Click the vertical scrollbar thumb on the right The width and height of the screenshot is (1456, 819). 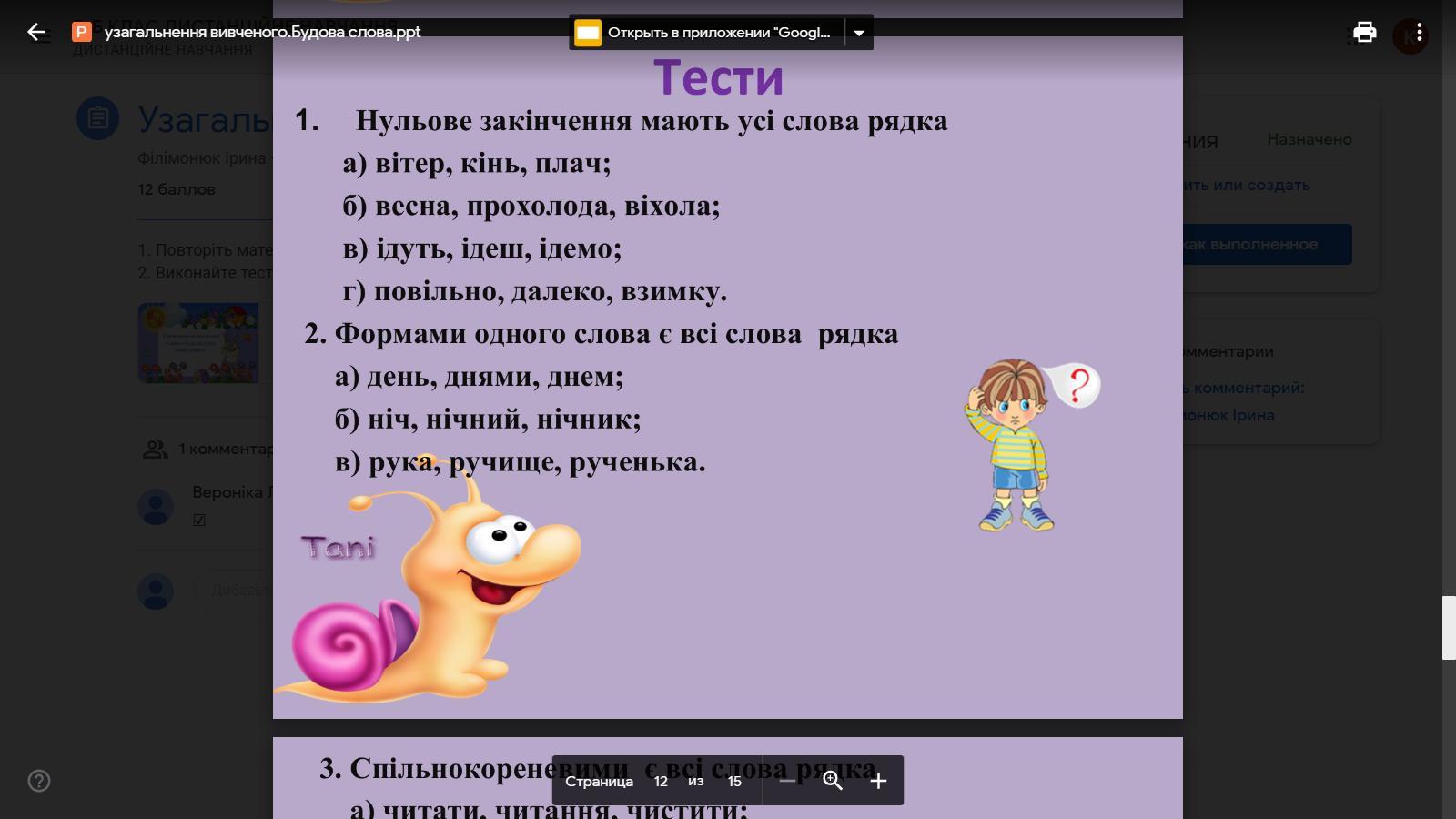[x=1449, y=628]
